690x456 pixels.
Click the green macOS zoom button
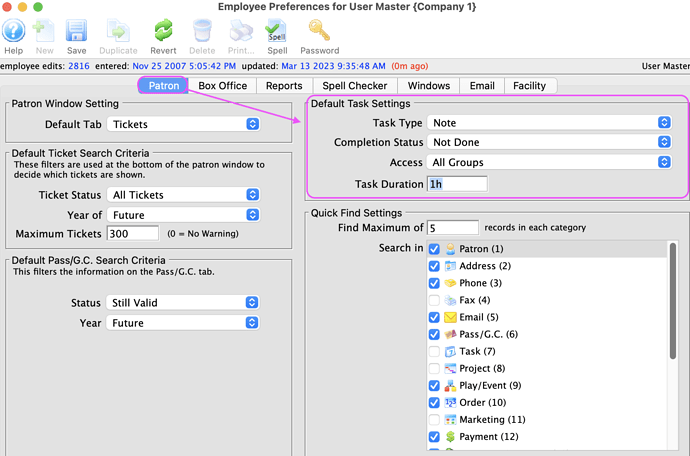[x=38, y=7]
